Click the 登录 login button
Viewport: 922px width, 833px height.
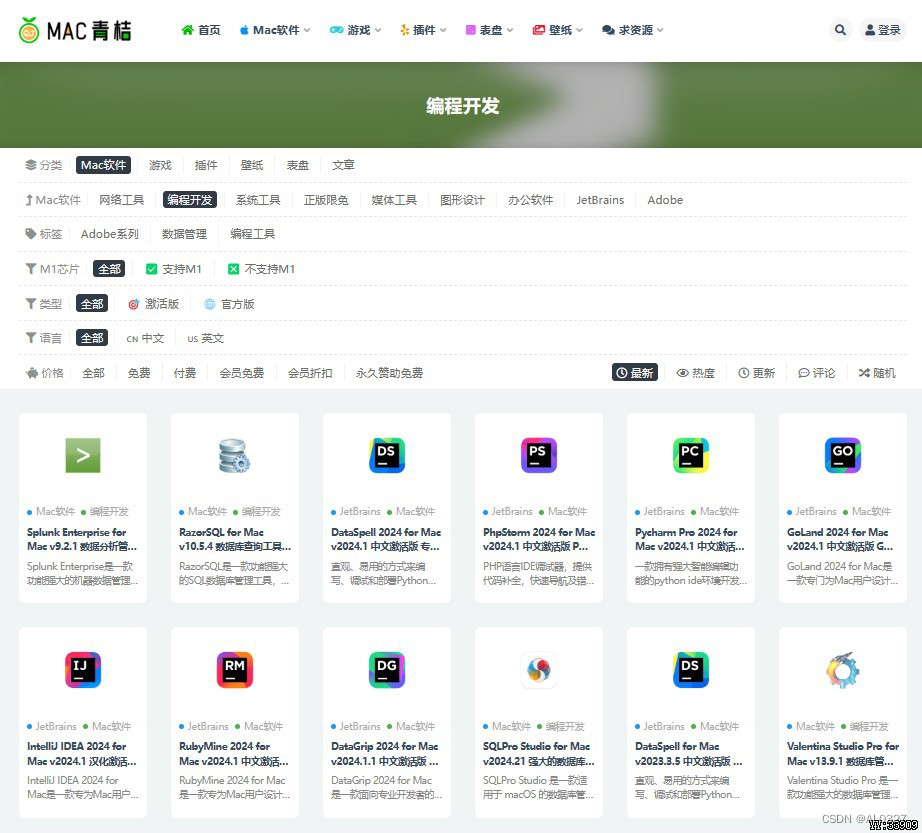coord(884,30)
